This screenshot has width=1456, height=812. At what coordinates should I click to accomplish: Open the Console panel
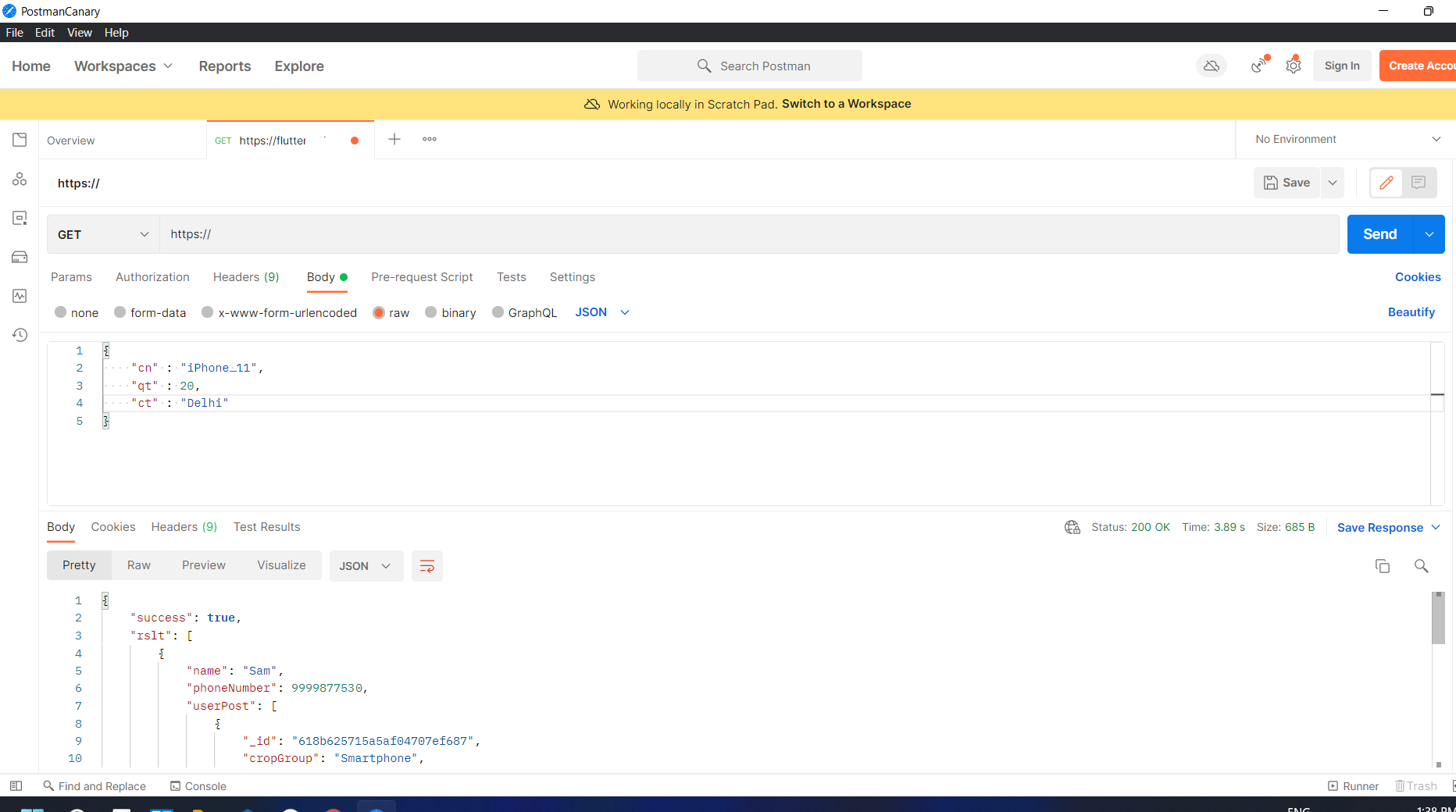coord(198,786)
